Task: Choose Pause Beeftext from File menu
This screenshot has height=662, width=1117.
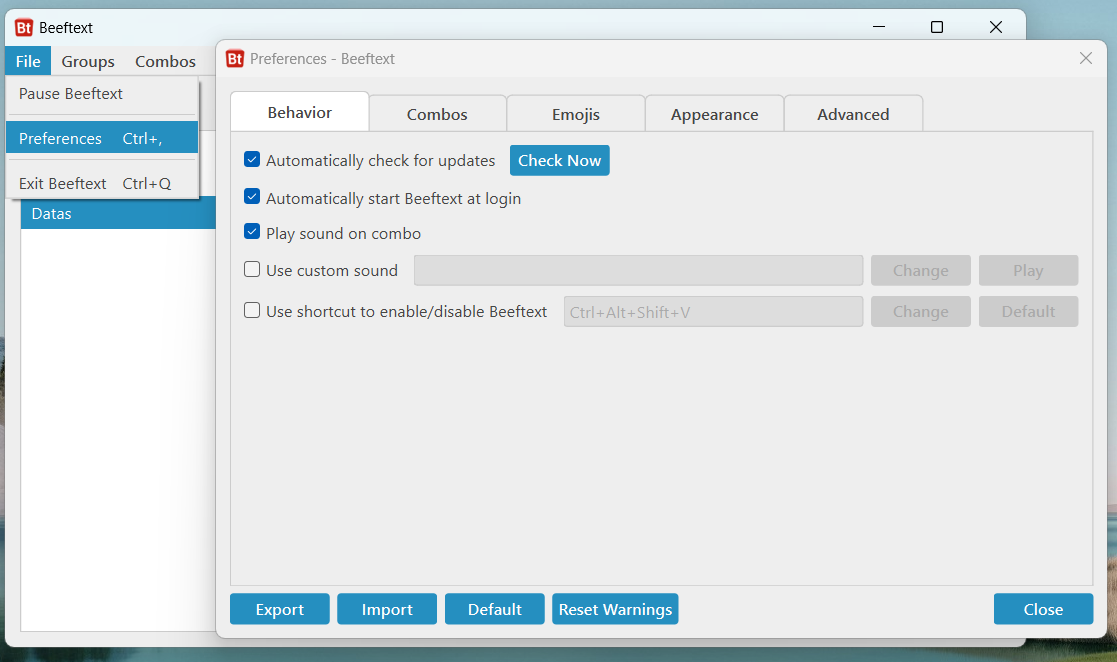Action: (x=71, y=94)
